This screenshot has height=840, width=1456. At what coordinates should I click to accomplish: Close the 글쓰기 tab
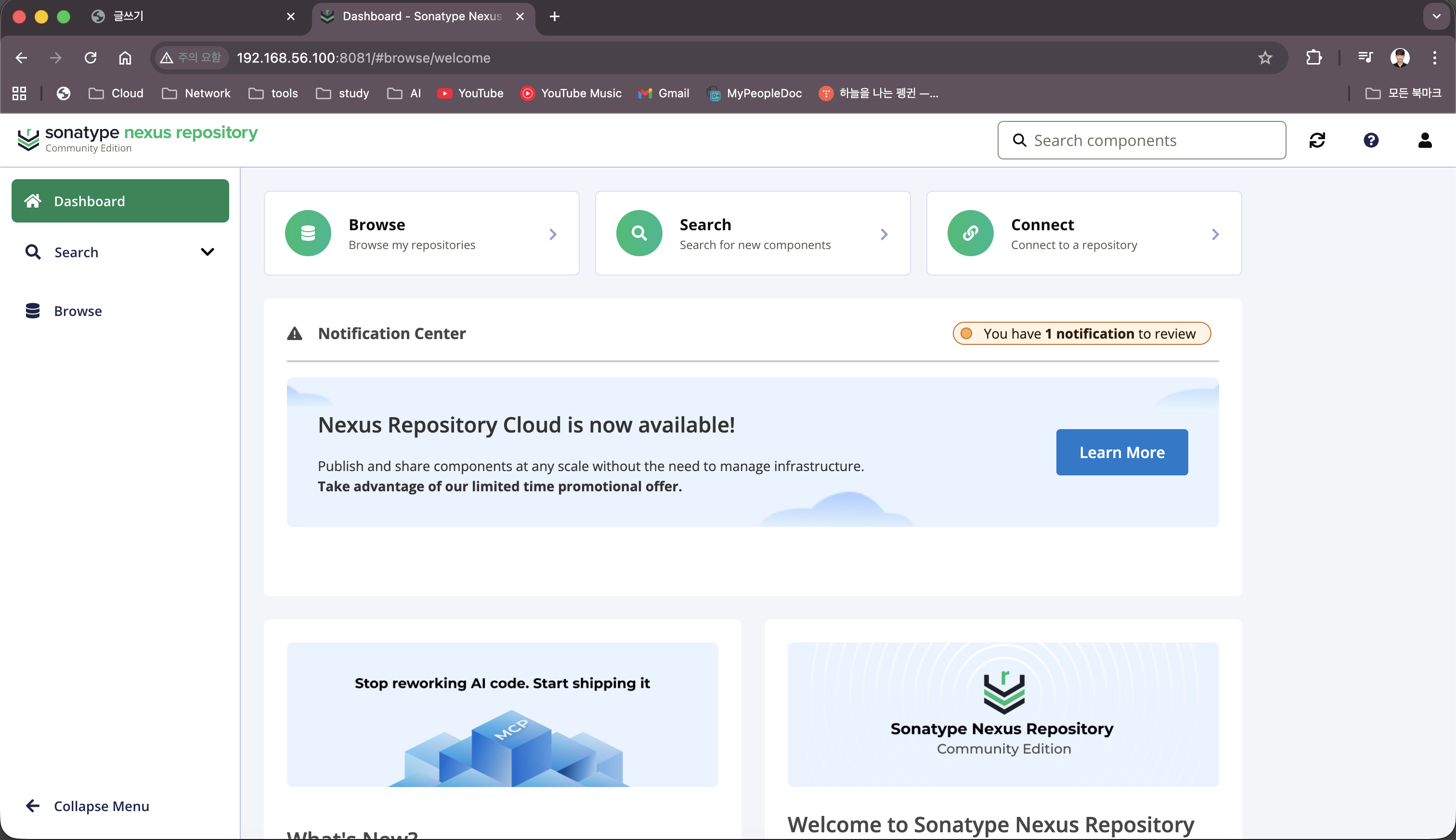click(x=291, y=16)
